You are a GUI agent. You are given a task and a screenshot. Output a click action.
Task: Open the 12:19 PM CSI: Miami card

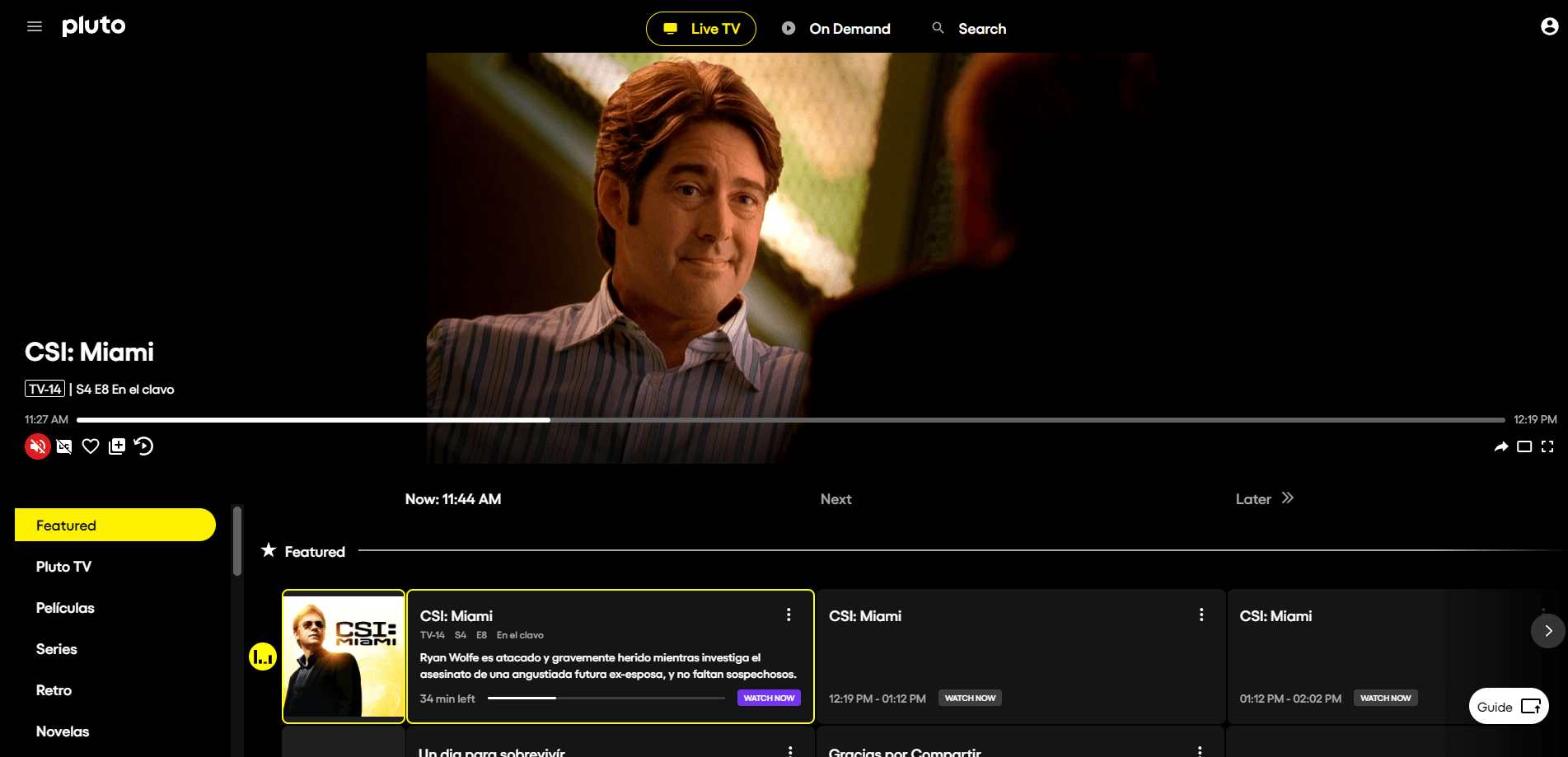[x=1021, y=657]
